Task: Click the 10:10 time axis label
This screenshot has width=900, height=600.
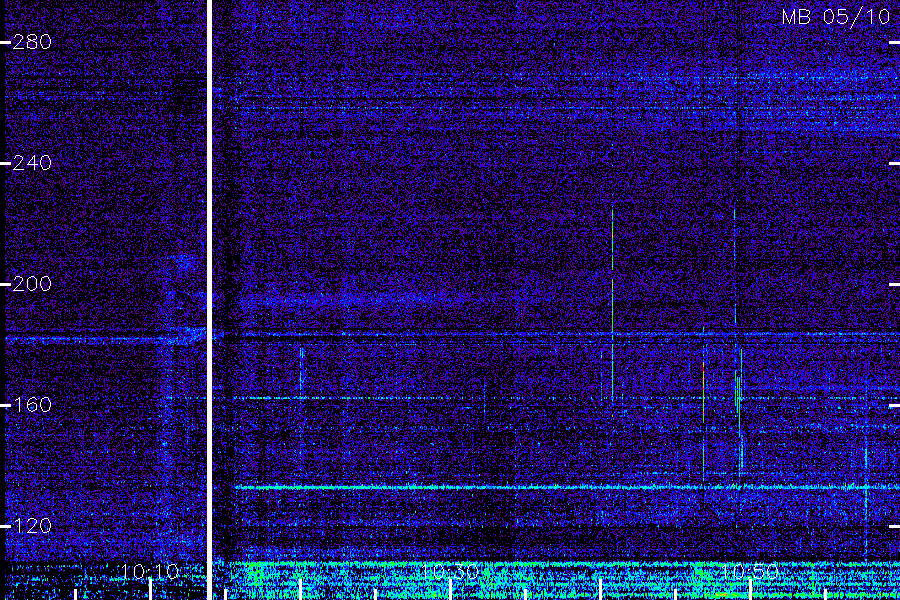Action: [x=150, y=572]
